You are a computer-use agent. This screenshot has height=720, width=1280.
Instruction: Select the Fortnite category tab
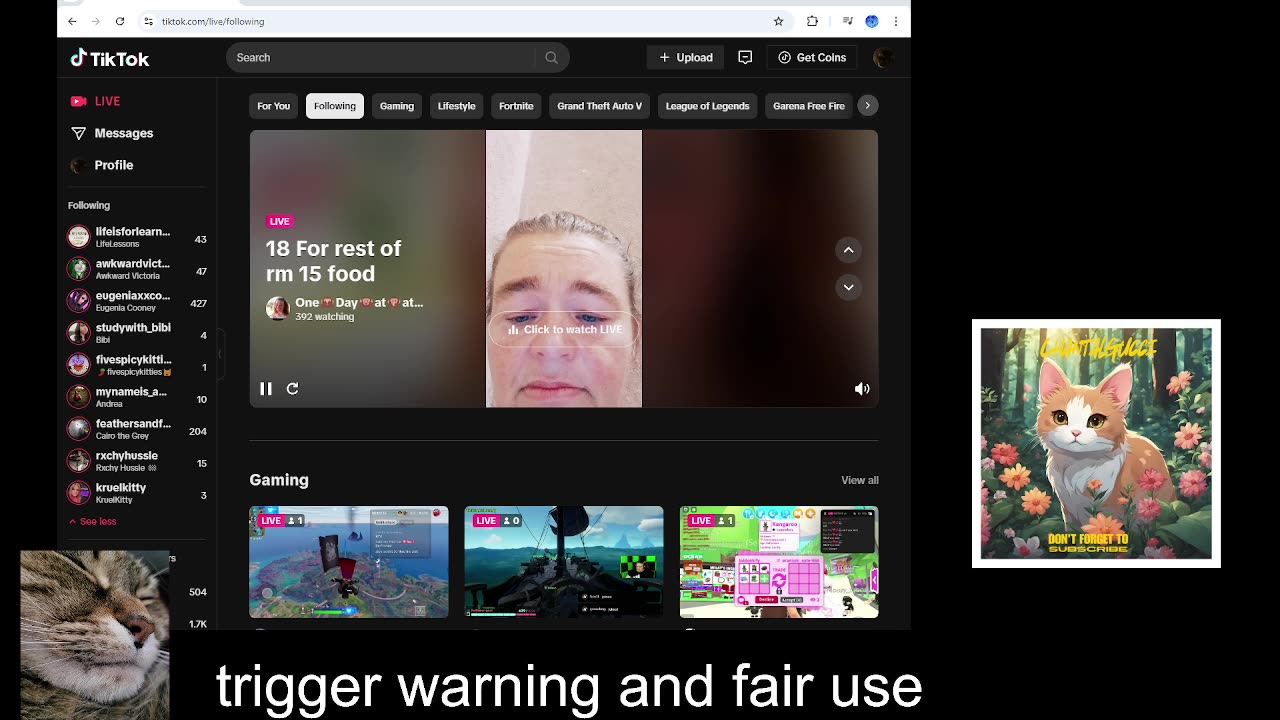coord(516,106)
